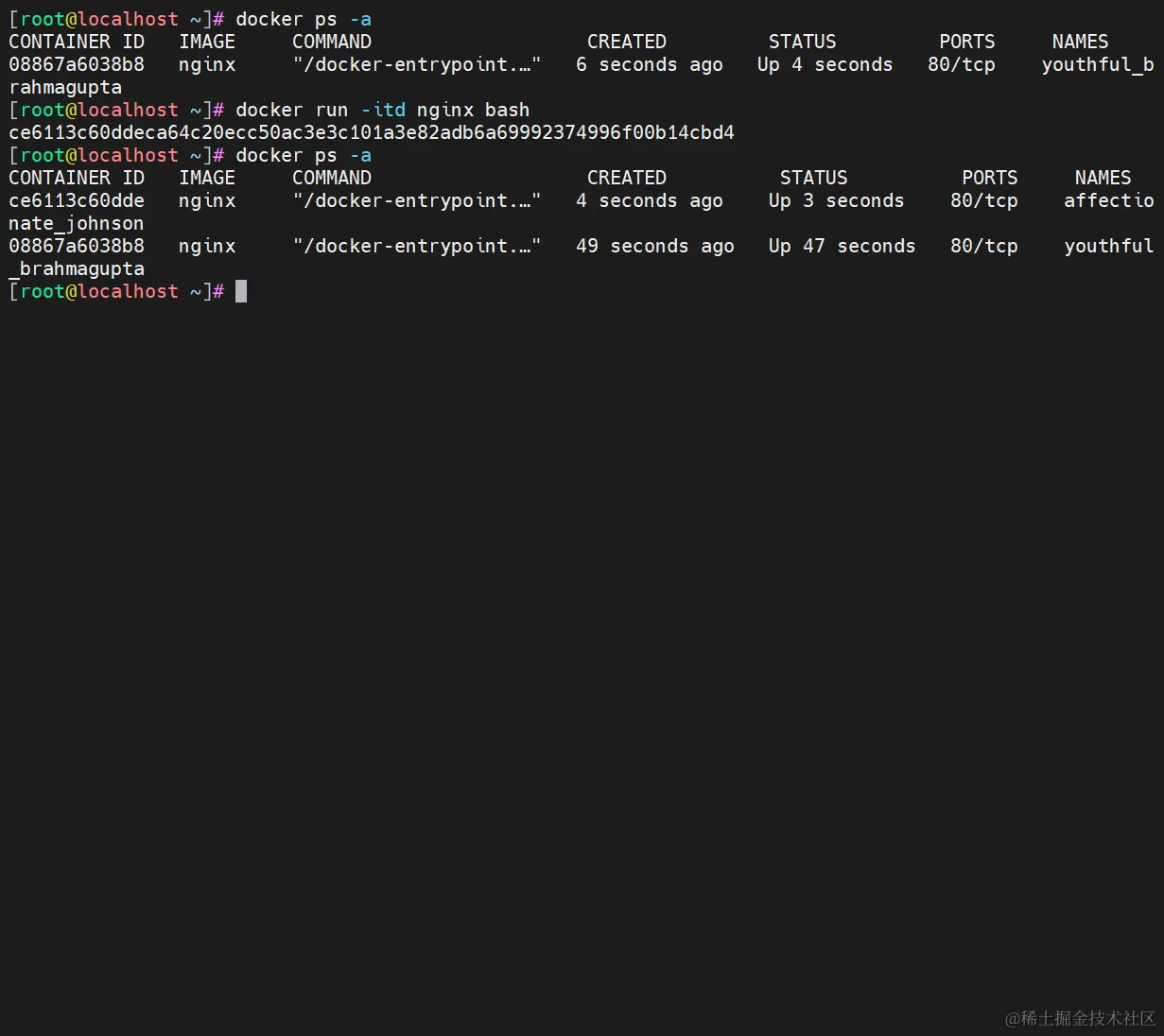1164x1036 pixels.
Task: Click the '-itd' flag in the docker run command
Action: pyautogui.click(x=382, y=110)
